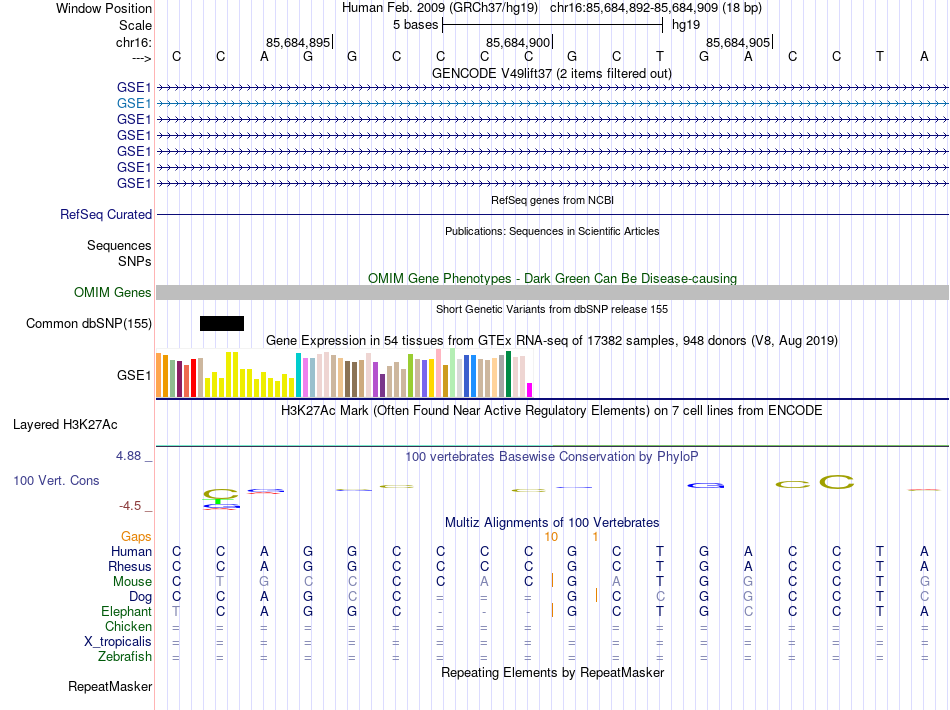This screenshot has height=710, width=950.
Task: Open Multiz Alignments of 100 Vertebrates title
Action: (552, 522)
